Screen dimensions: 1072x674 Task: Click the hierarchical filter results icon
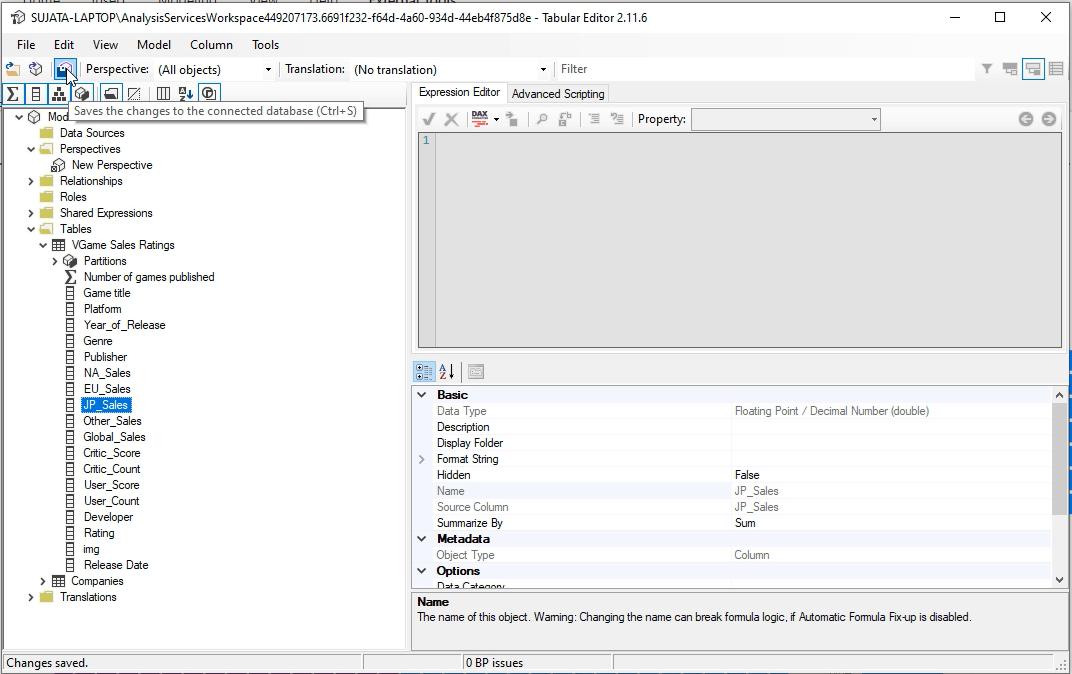pyautogui.click(x=1010, y=69)
